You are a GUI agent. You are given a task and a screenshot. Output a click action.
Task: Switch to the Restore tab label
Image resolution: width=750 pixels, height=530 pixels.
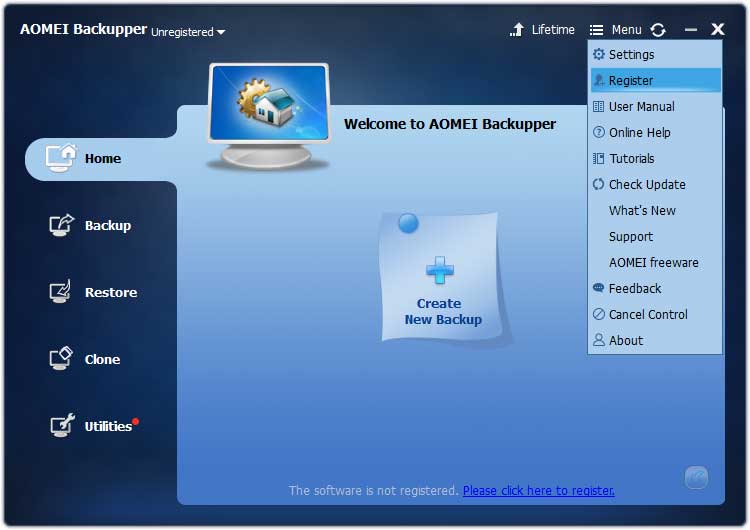(111, 292)
